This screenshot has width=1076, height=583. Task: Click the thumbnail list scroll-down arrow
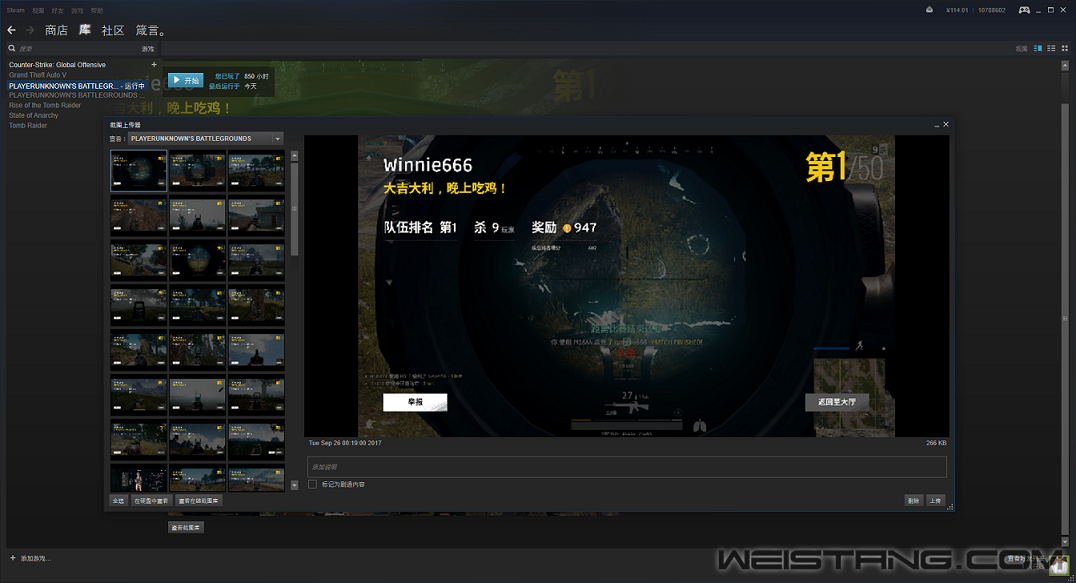pos(294,486)
